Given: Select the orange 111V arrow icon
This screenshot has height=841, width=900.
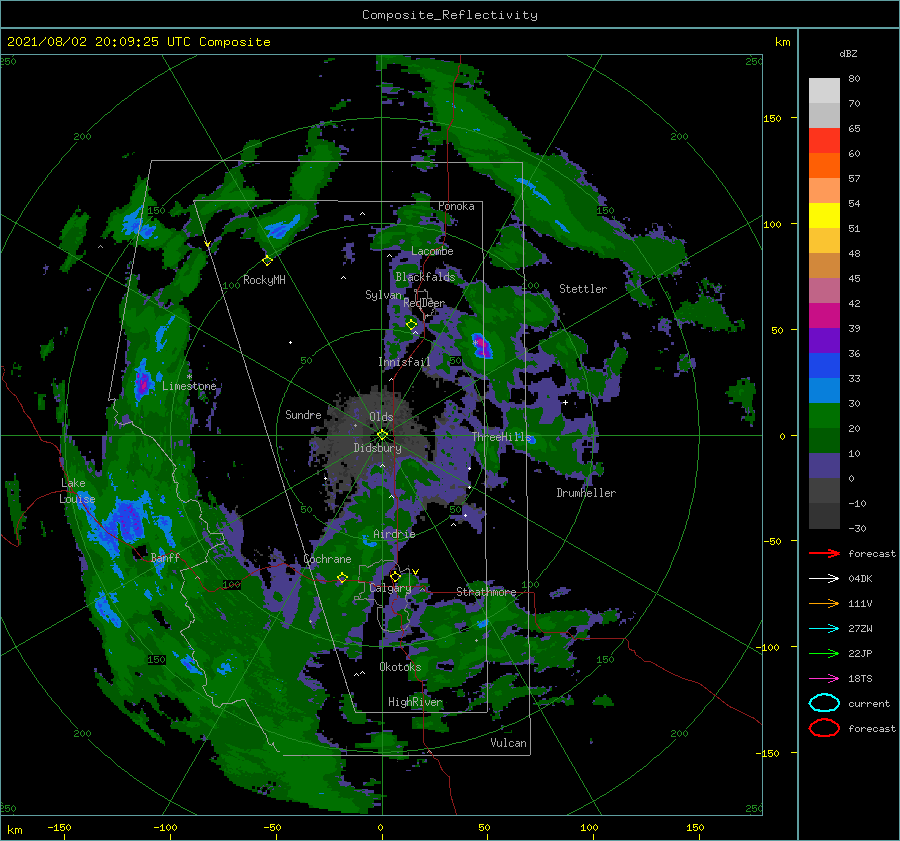Looking at the screenshot, I should coord(824,603).
